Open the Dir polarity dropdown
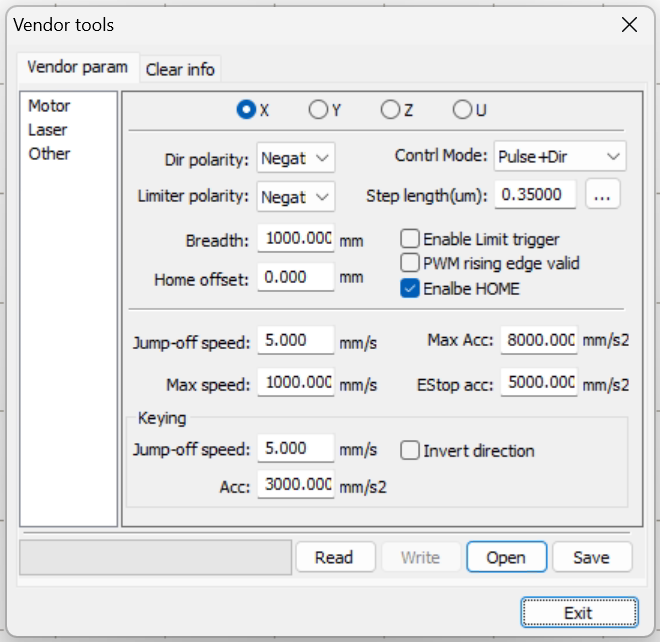Viewport: 660px width, 642px height. coord(296,158)
